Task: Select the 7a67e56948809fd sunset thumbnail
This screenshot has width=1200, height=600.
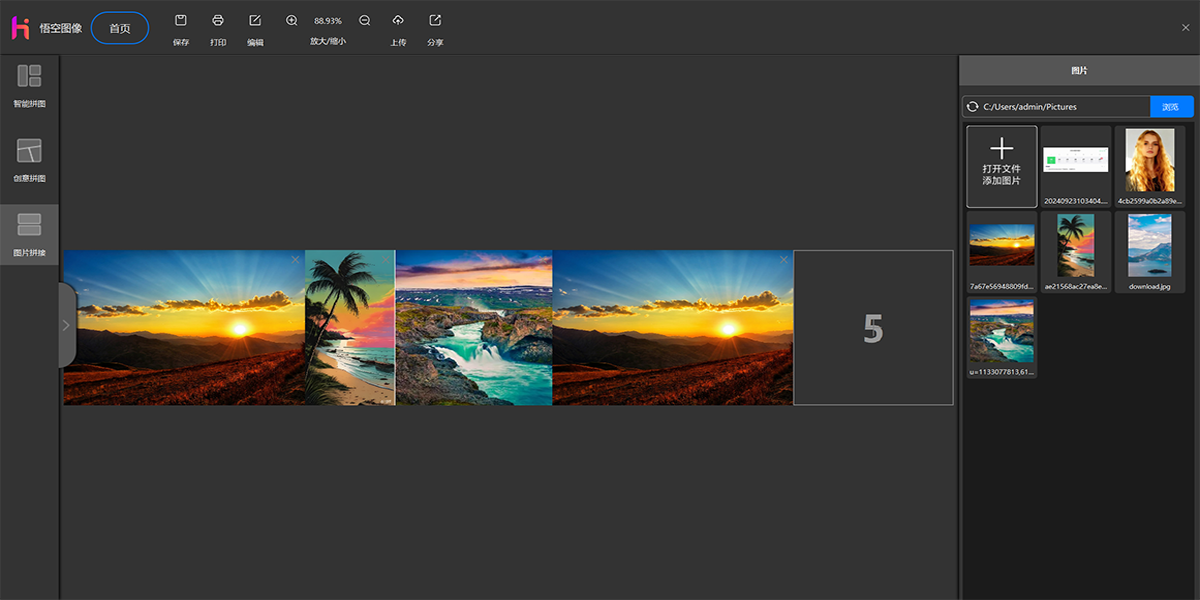Action: [1001, 251]
